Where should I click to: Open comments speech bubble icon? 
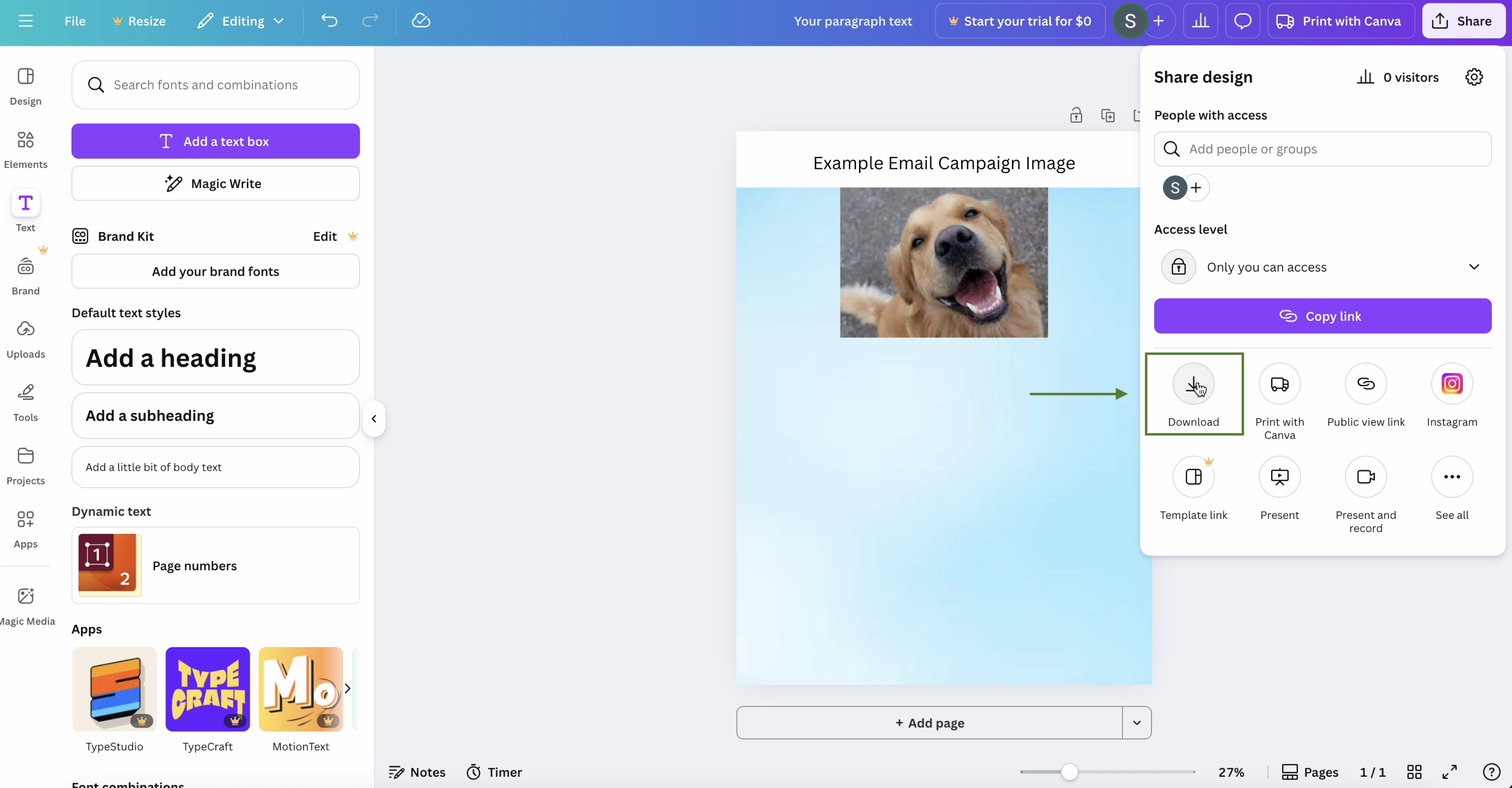tap(1242, 21)
